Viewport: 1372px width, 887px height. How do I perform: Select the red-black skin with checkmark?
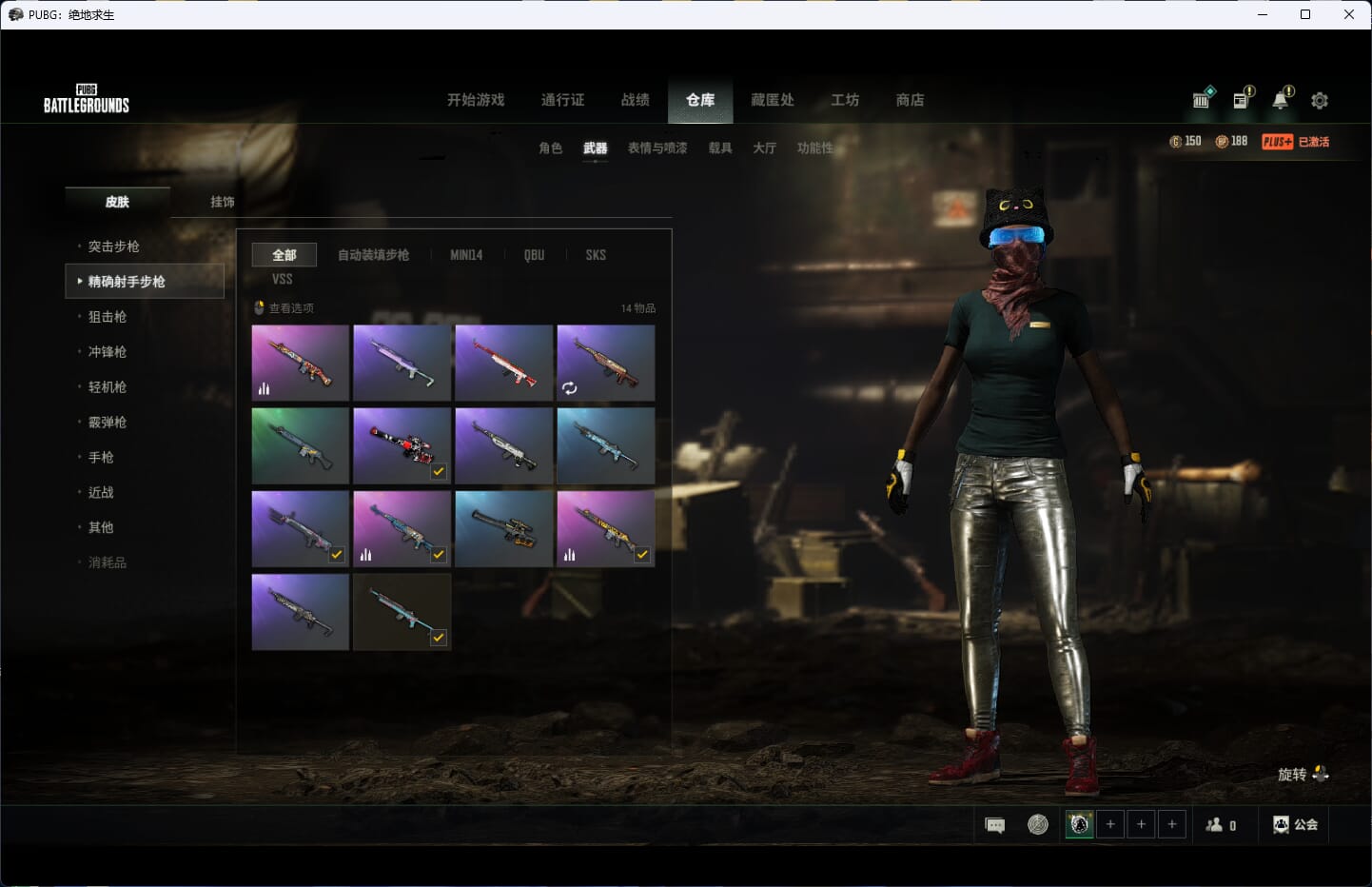(x=402, y=445)
